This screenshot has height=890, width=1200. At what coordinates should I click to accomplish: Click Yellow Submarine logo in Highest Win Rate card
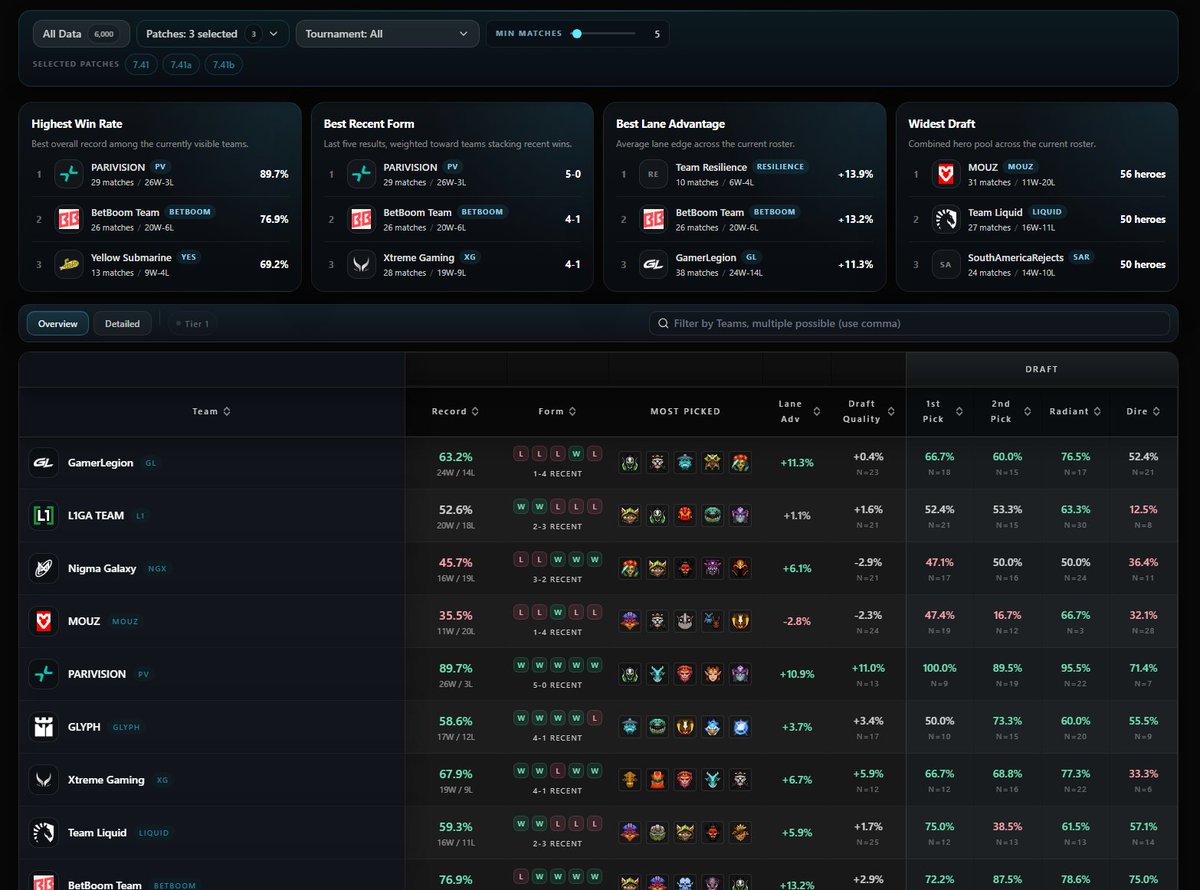pos(68,264)
